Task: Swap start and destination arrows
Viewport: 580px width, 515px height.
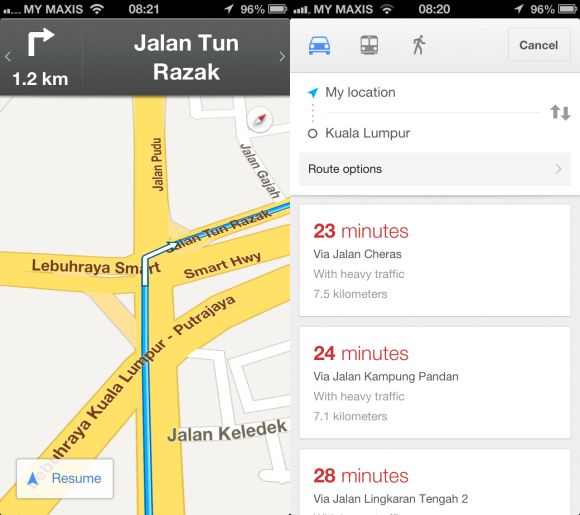Action: click(x=560, y=112)
